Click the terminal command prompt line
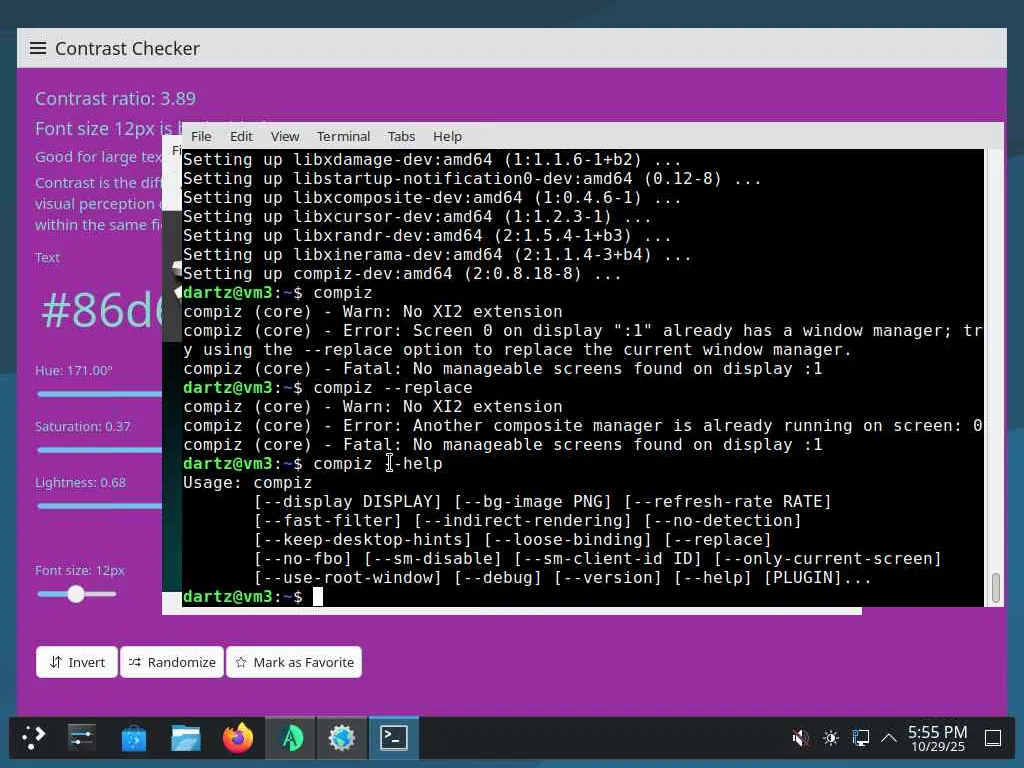The width and height of the screenshot is (1024, 768). tap(583, 596)
